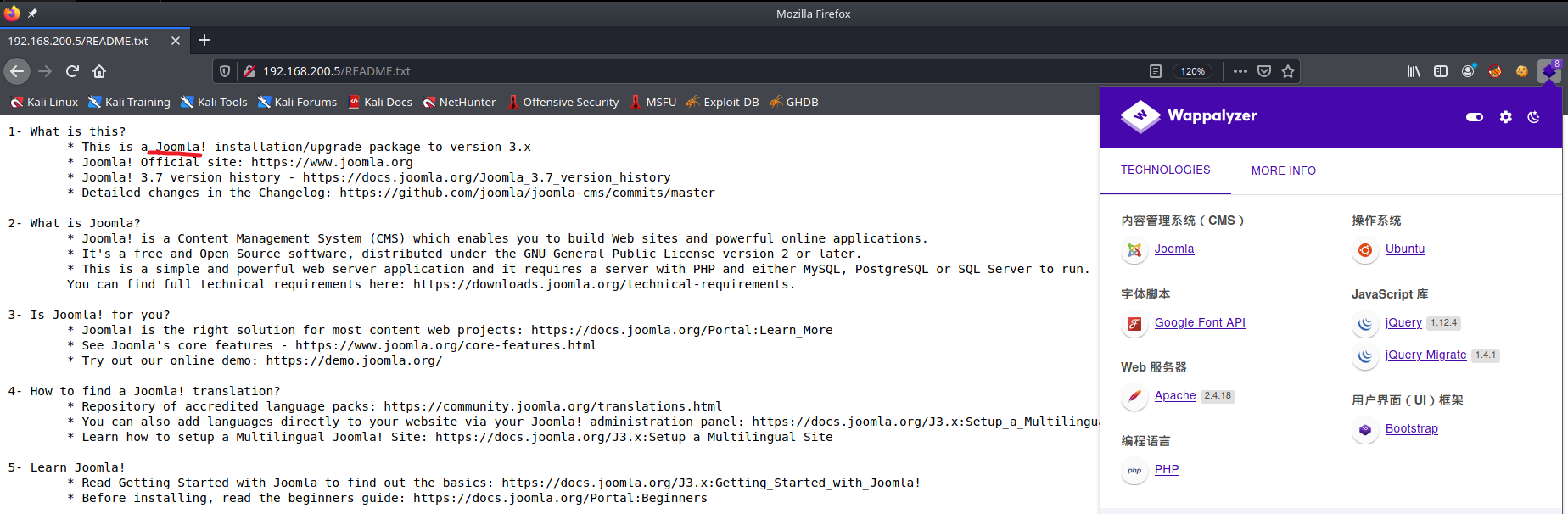Toggle reader view for this page

point(1156,71)
